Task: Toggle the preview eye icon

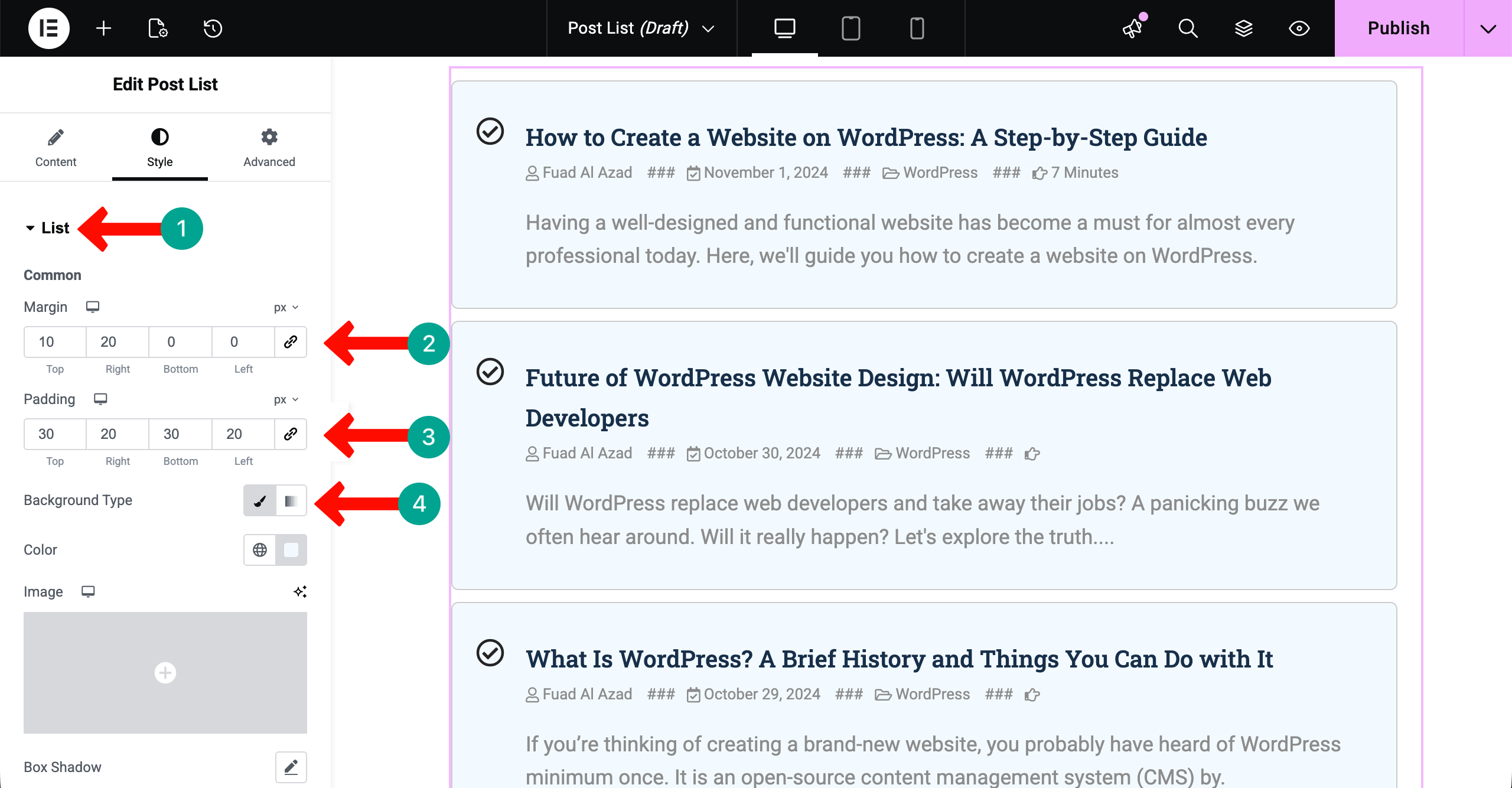Action: tap(1299, 28)
